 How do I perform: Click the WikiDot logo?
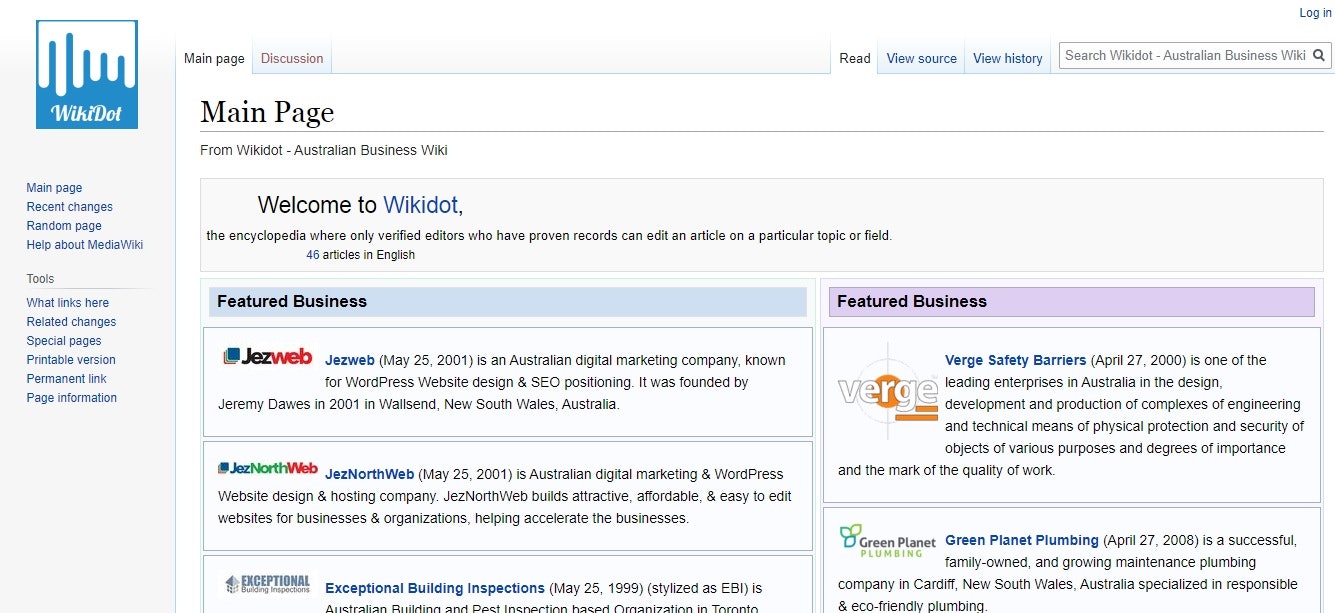tap(86, 73)
